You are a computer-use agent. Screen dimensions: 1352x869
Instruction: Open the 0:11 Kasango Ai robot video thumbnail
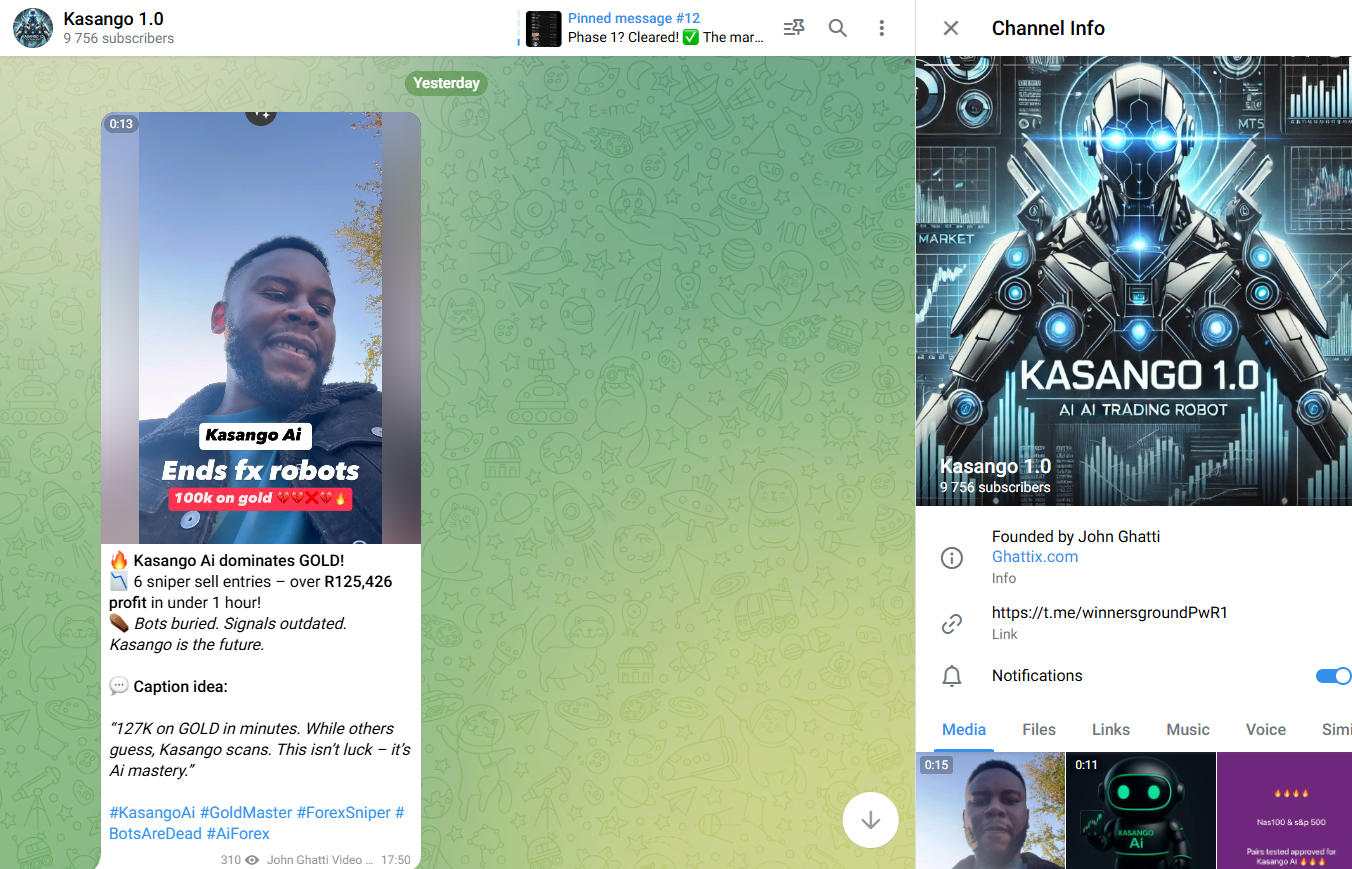pos(1141,810)
